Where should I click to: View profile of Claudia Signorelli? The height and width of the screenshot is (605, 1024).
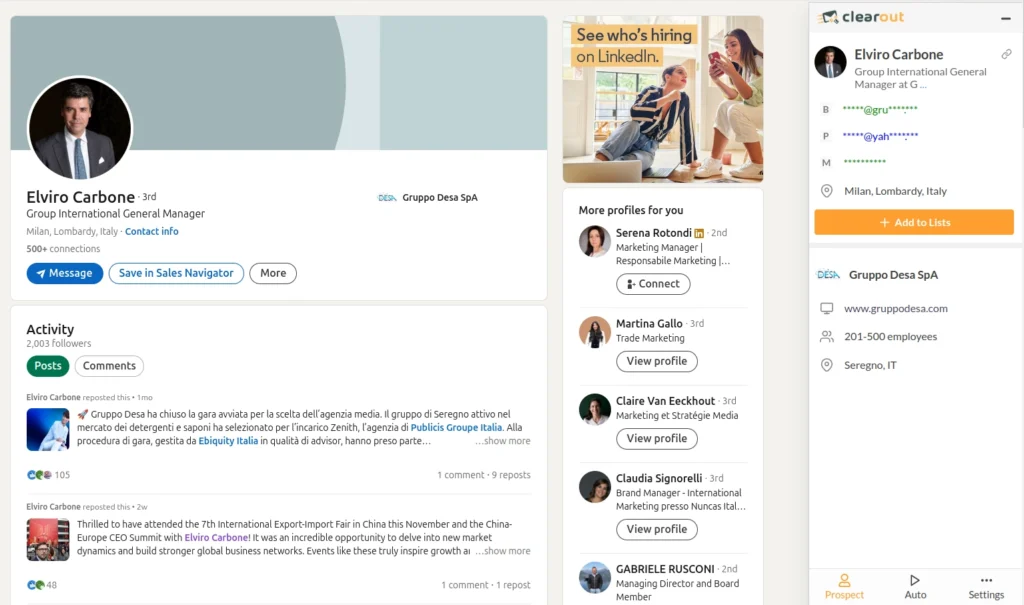point(656,529)
